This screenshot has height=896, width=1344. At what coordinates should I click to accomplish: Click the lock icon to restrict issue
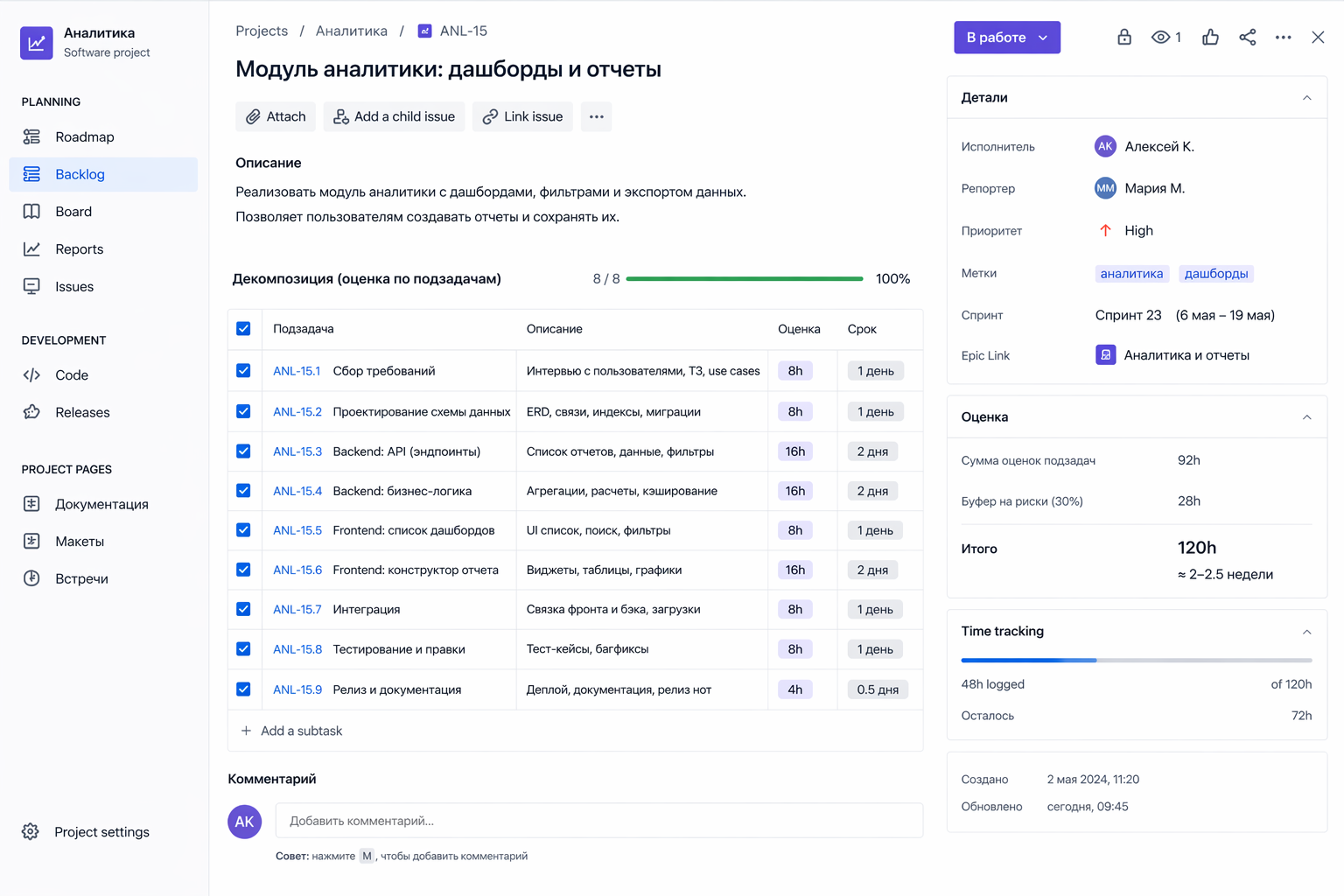pyautogui.click(x=1123, y=37)
